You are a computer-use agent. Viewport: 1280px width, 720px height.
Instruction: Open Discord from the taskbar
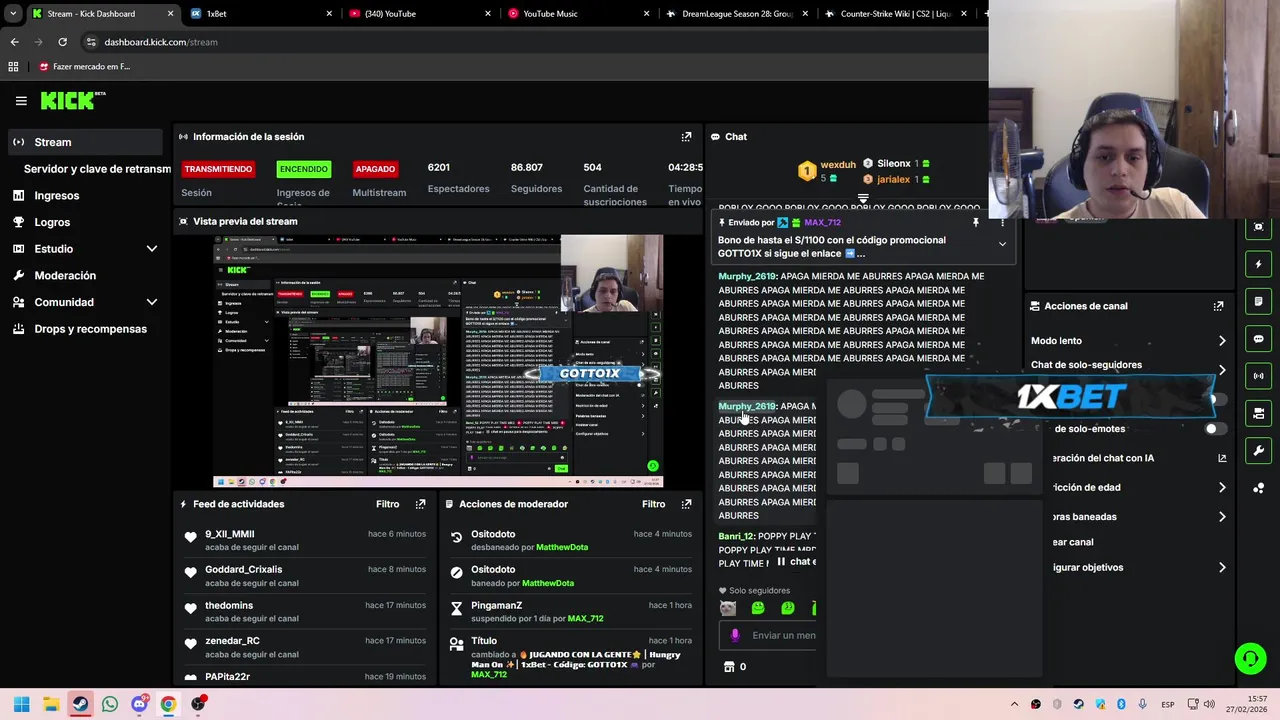pyautogui.click(x=139, y=704)
